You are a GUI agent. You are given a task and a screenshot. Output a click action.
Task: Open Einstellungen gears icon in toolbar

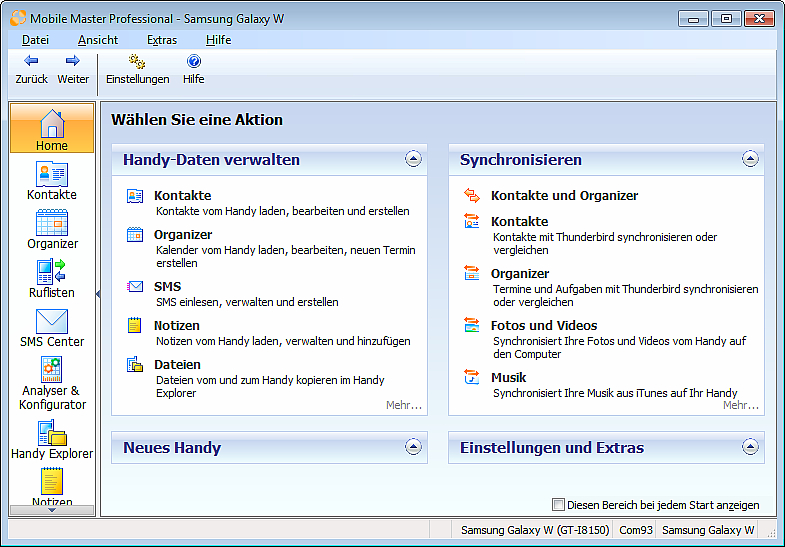click(137, 62)
